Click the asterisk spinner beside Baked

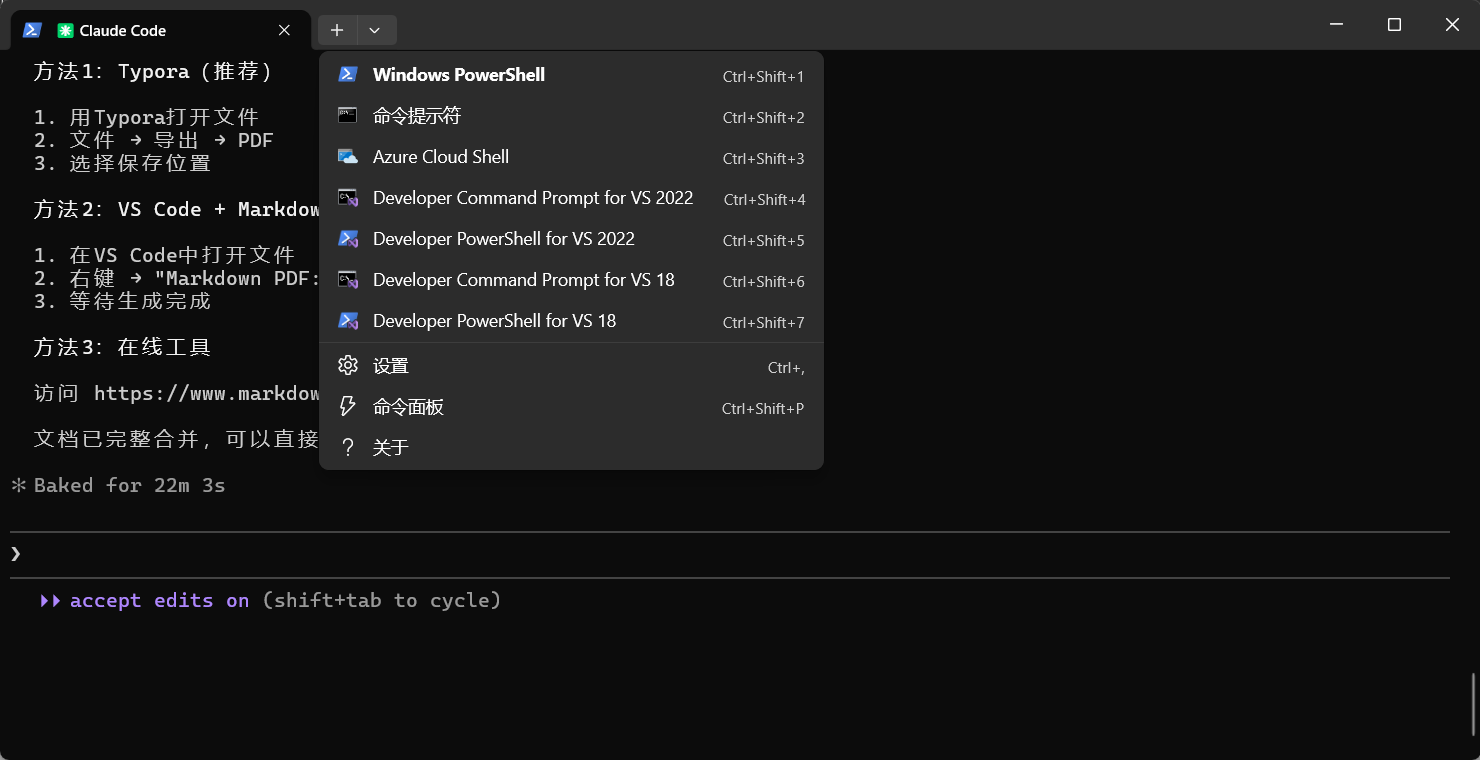coord(18,486)
